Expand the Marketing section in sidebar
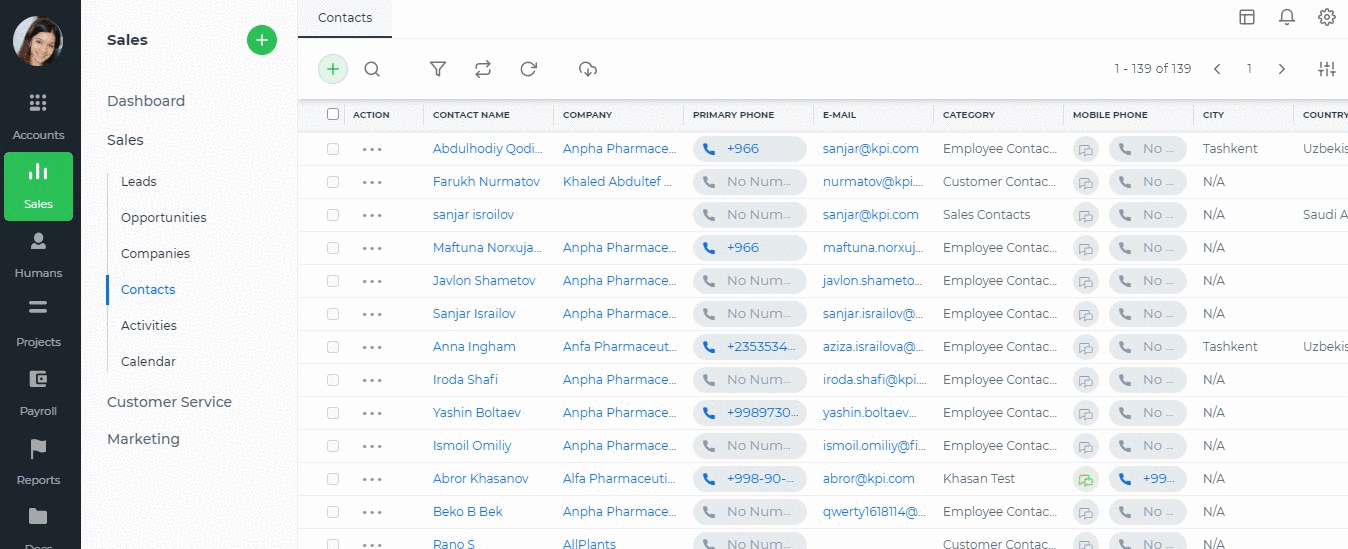The height and width of the screenshot is (549, 1348). 143,439
